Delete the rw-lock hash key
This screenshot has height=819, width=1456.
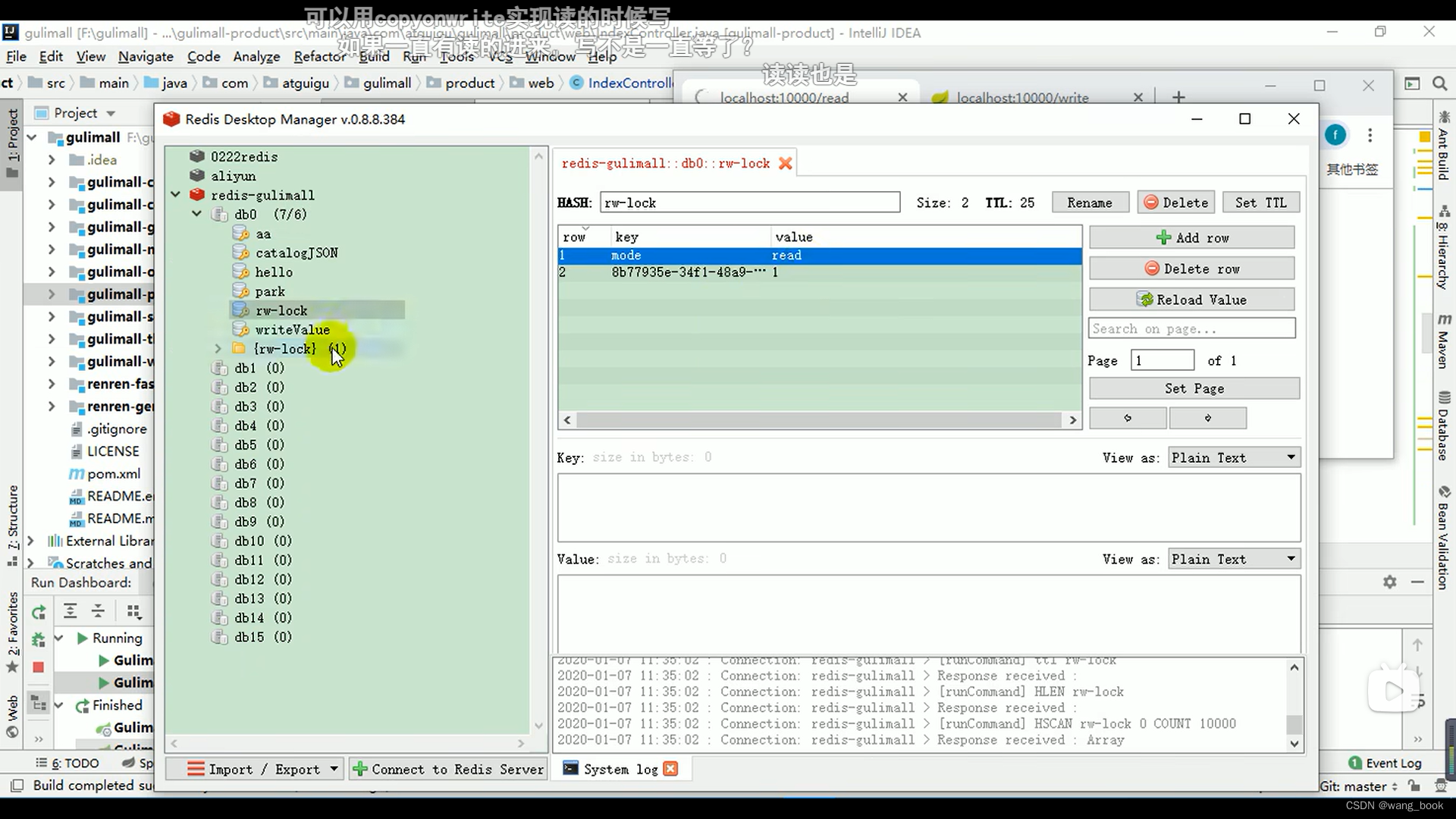coord(1176,202)
